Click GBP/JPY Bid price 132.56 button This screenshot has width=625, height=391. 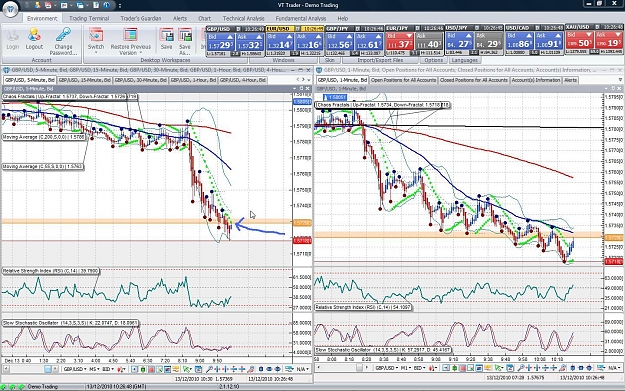click(x=340, y=41)
